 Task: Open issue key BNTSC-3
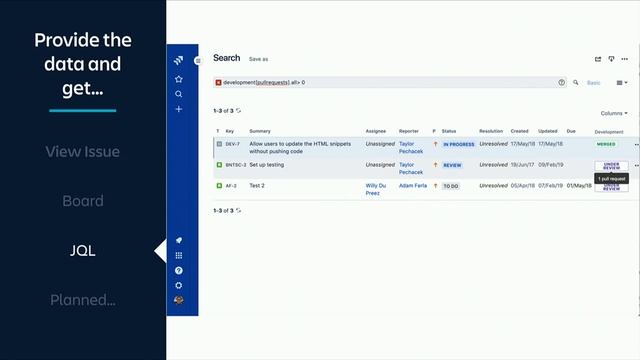click(x=236, y=165)
